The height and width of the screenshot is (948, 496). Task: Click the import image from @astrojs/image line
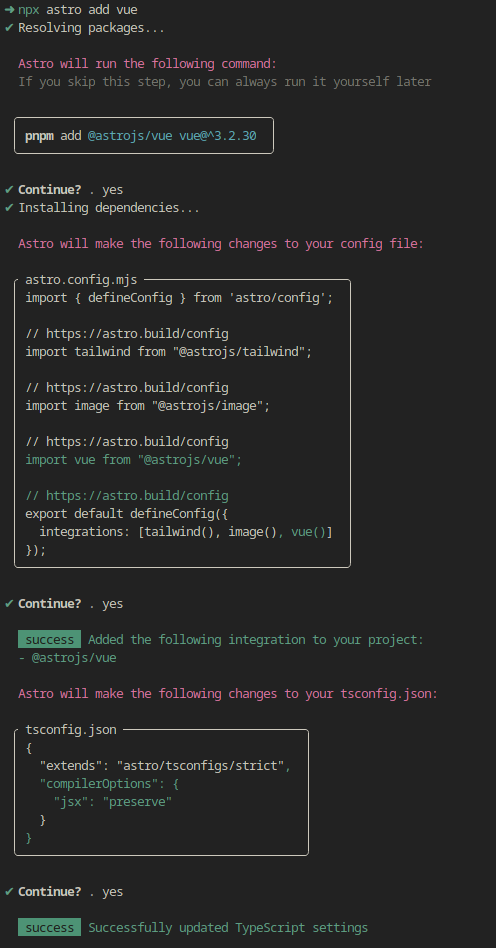148,406
